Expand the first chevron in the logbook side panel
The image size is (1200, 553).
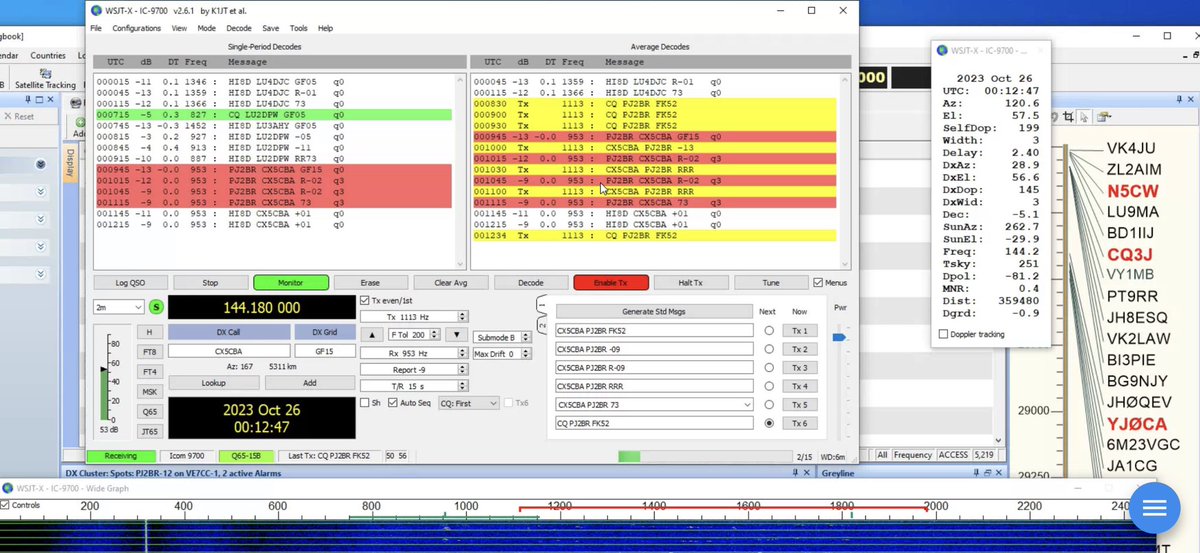click(x=41, y=164)
